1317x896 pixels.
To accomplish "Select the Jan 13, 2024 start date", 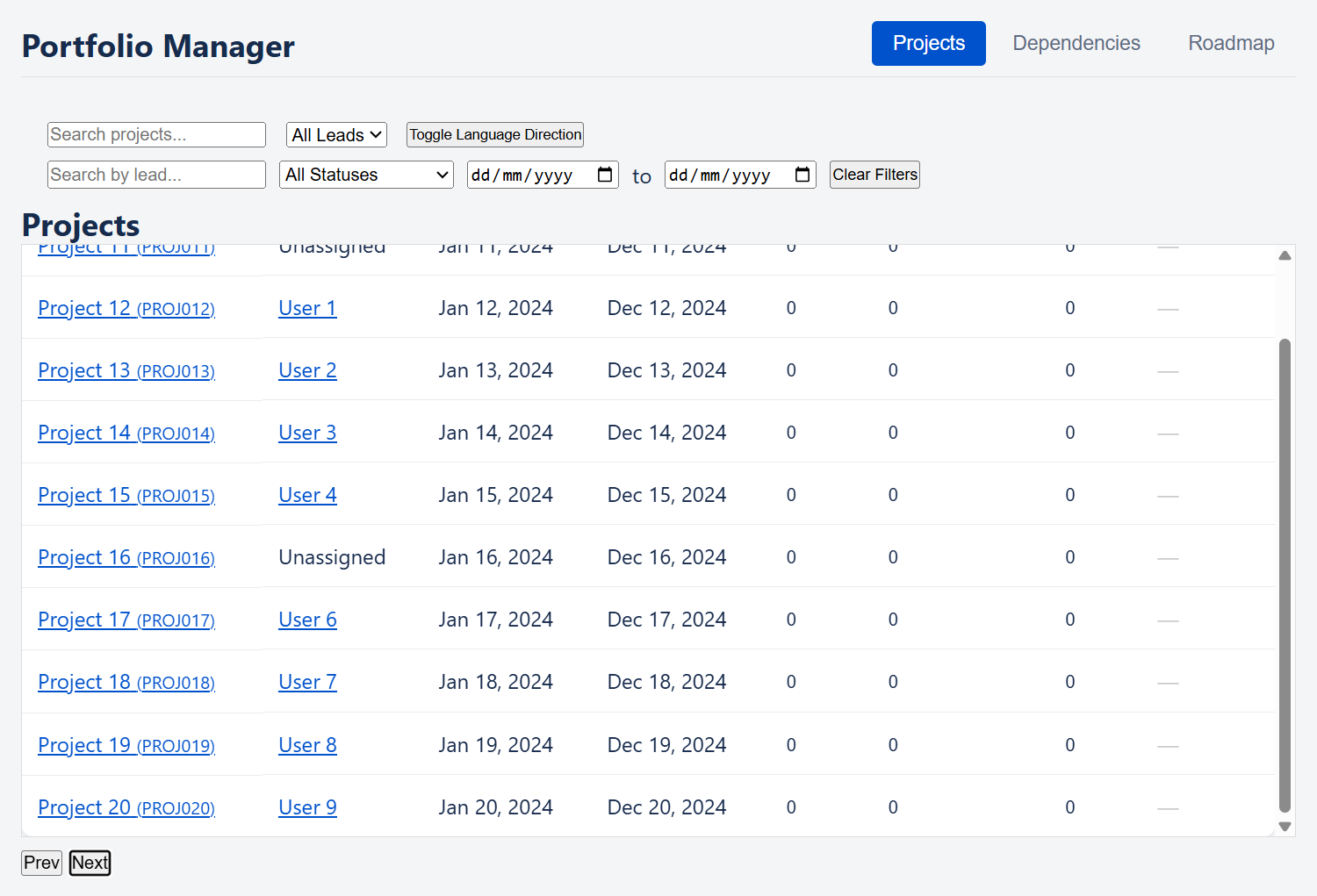I will [496, 370].
